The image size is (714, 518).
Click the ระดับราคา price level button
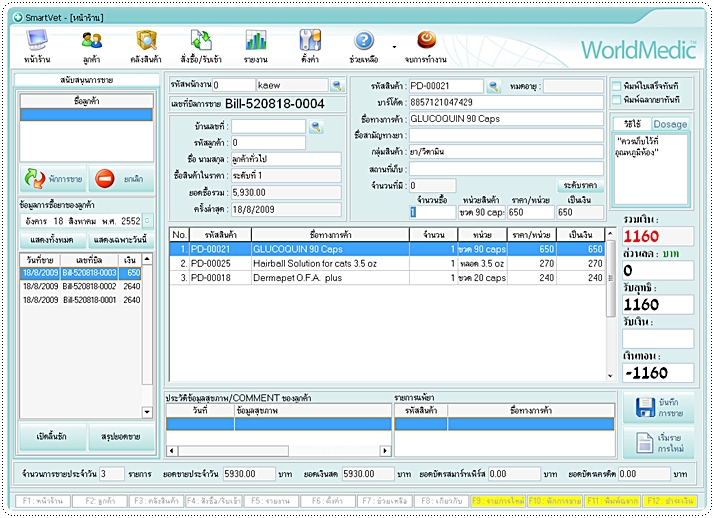click(580, 185)
